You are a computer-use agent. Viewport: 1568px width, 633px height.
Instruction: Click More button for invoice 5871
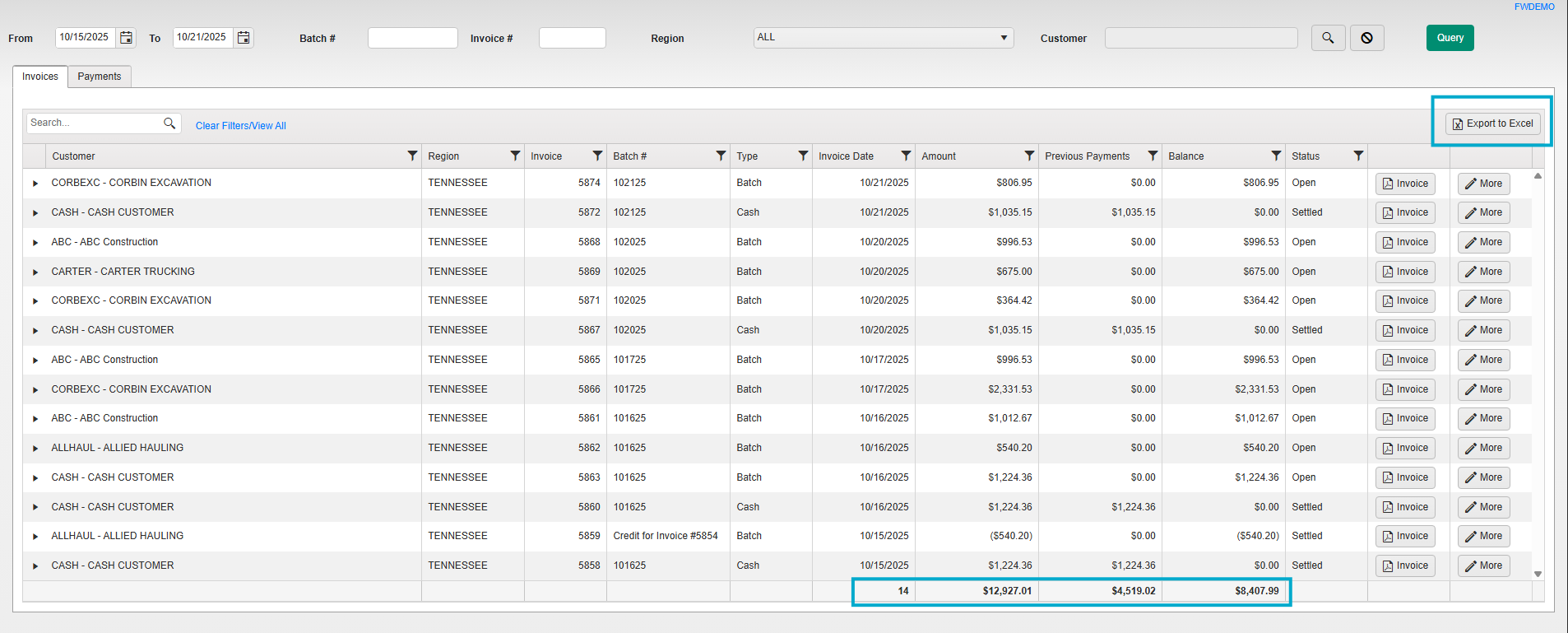click(x=1483, y=300)
